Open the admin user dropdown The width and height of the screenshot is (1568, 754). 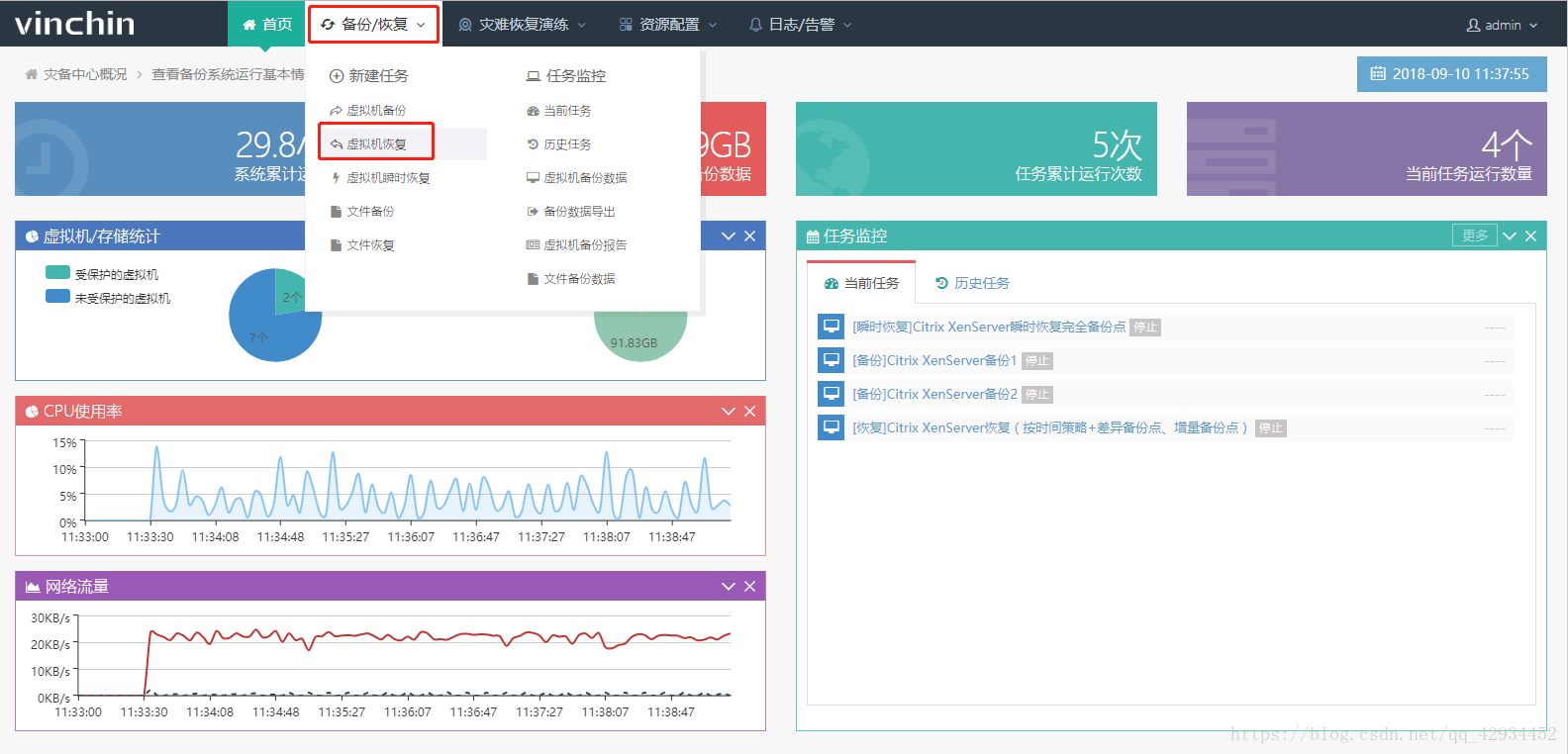pos(1502,25)
